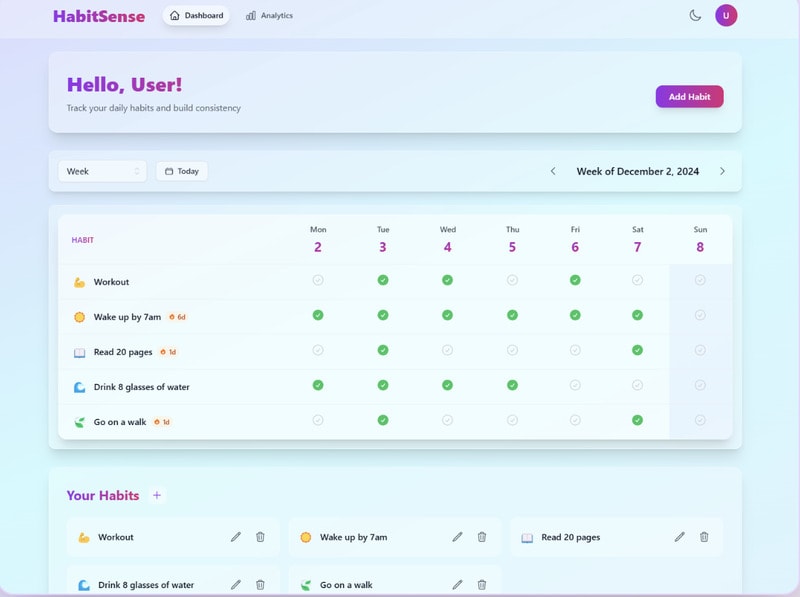Toggle dark mode moon icon
Image resolution: width=800 pixels, height=597 pixels.
coord(695,15)
